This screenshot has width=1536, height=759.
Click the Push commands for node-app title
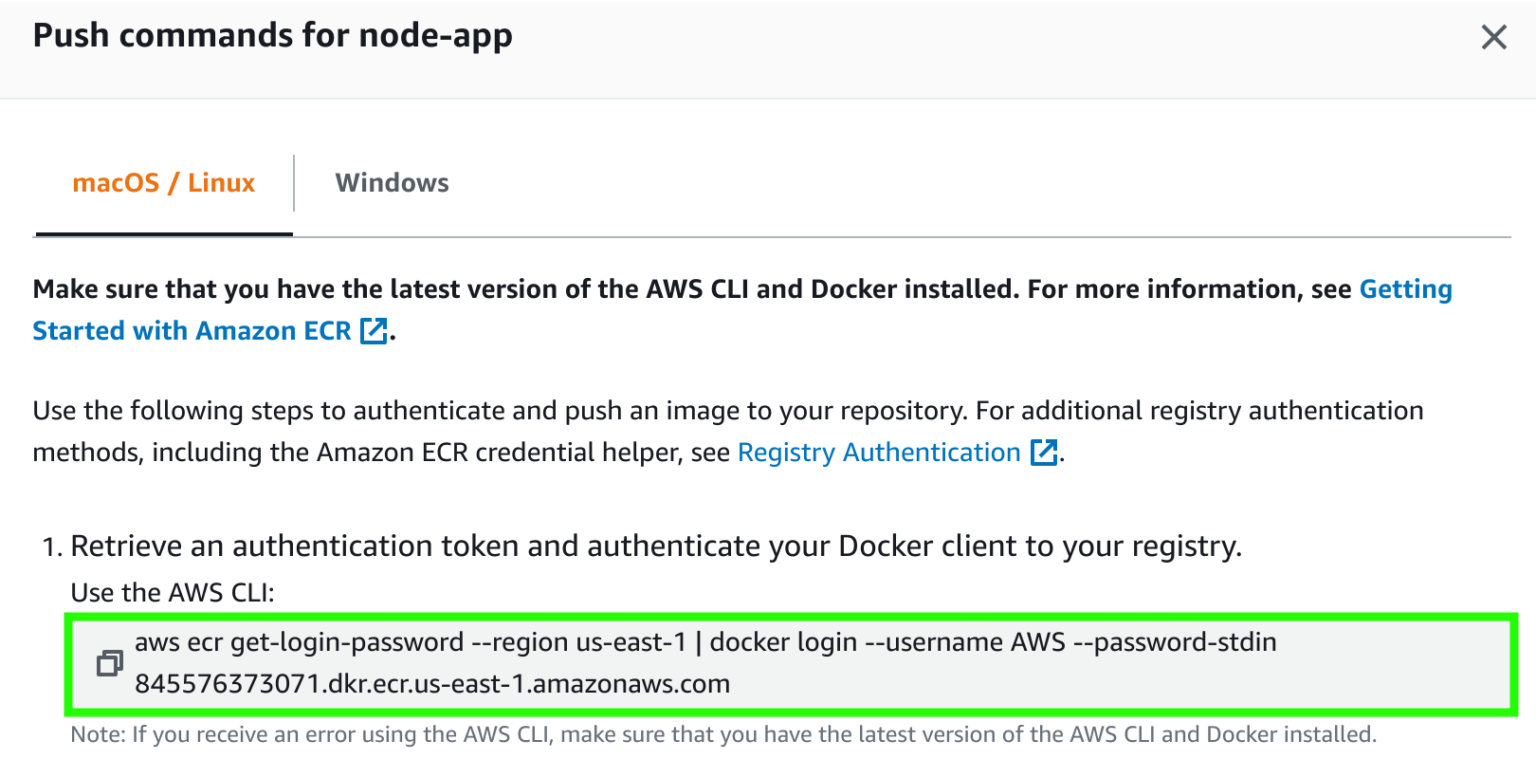click(272, 35)
